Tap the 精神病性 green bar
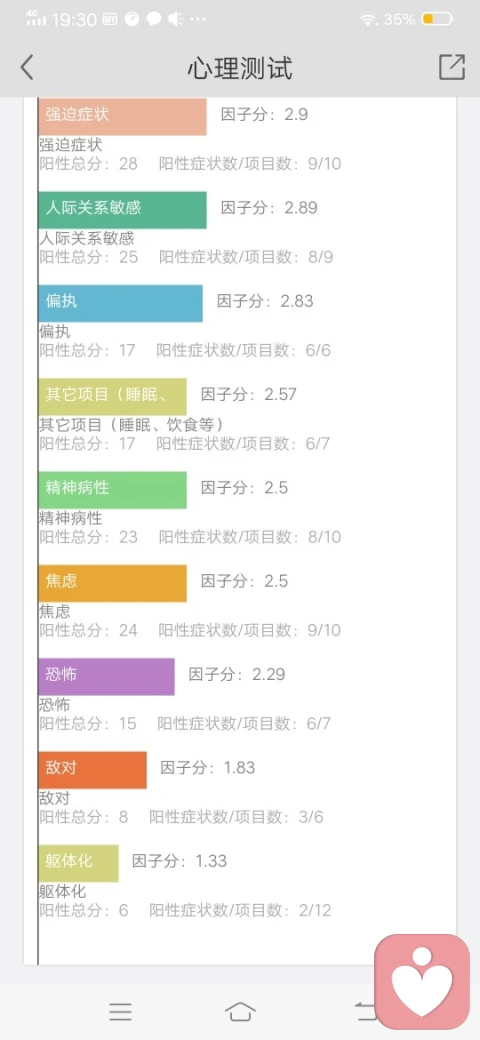480x1040 pixels. [113, 490]
